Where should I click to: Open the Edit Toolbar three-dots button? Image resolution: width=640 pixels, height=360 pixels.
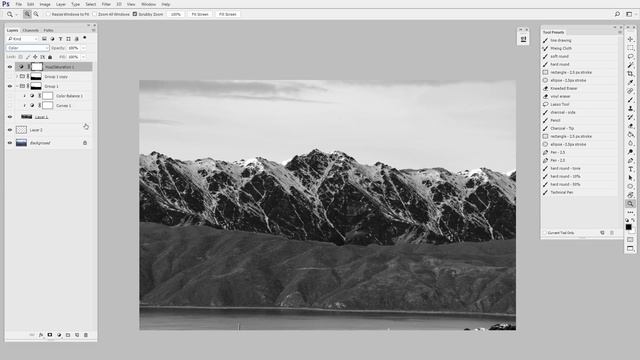pyautogui.click(x=630, y=212)
